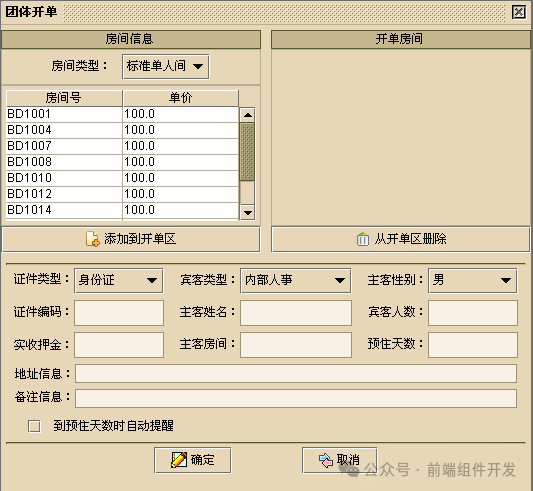Screen dimensions: 533x491
Task: Click the room list scrollbar thumb
Action: [x=247, y=152]
